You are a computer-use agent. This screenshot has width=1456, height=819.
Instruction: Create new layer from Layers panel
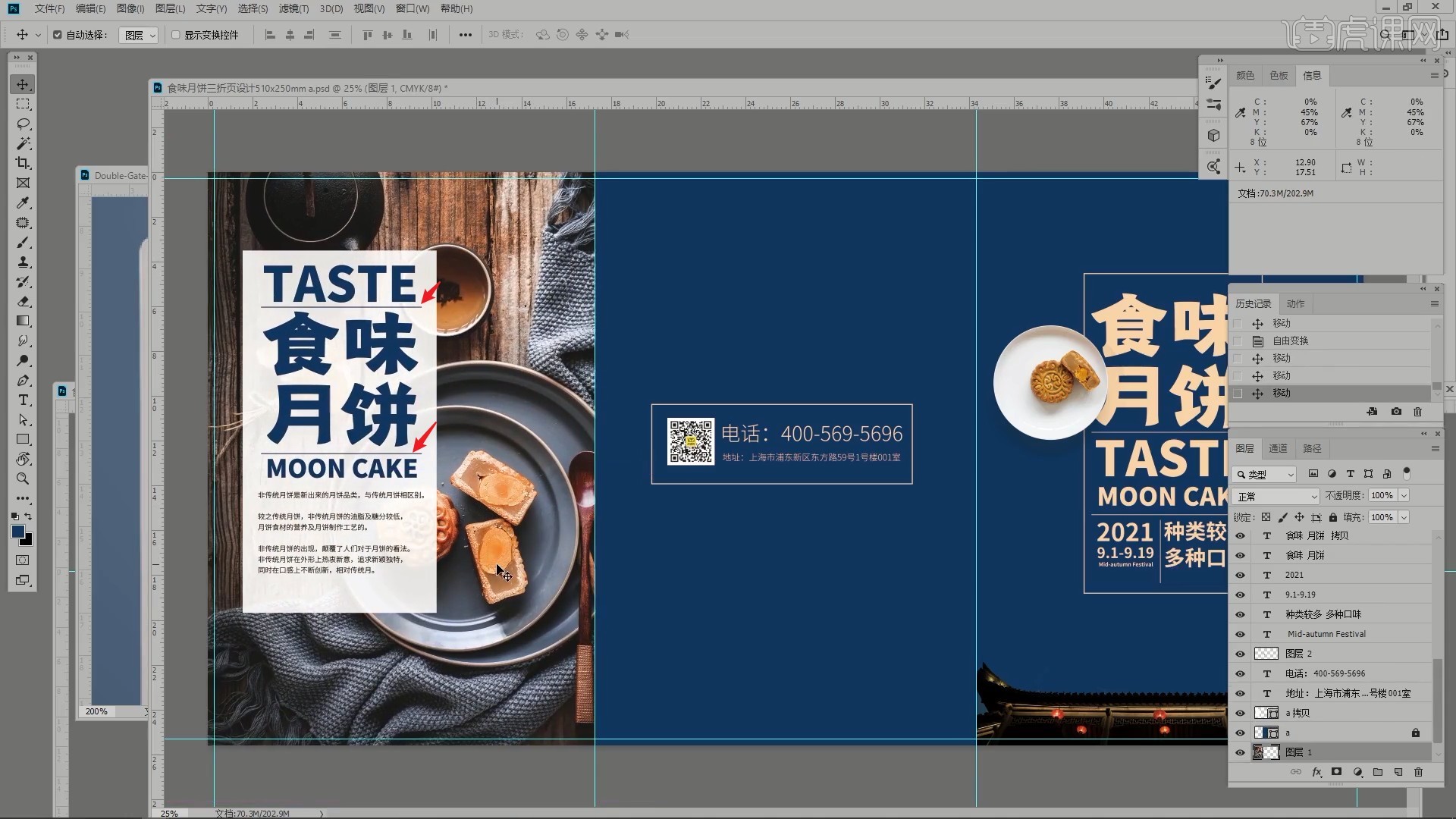tap(1398, 772)
